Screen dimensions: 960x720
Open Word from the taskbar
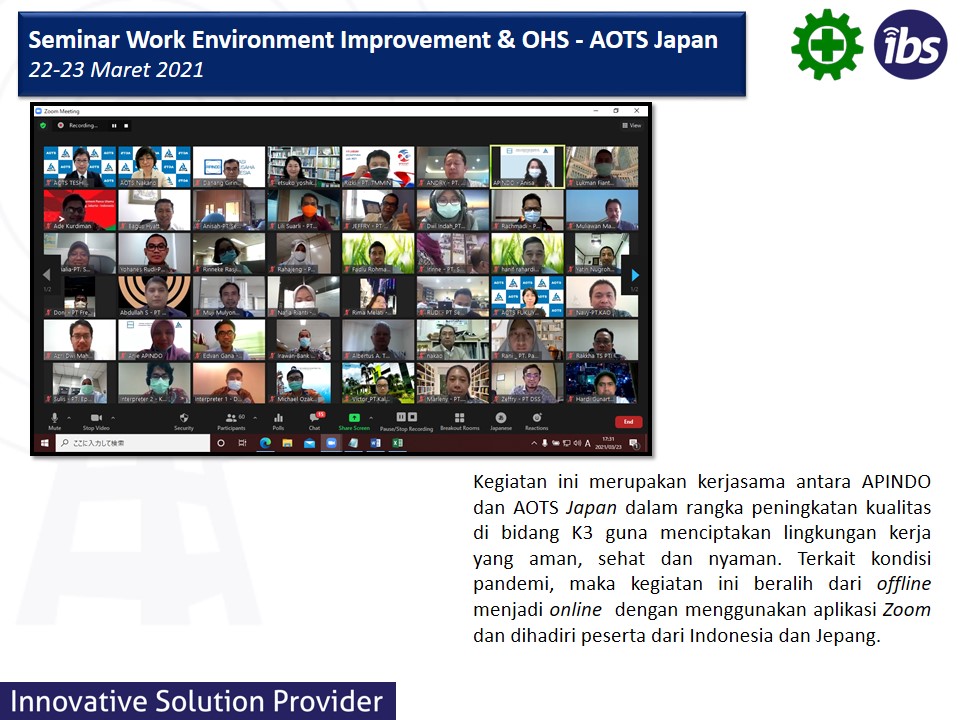point(375,443)
